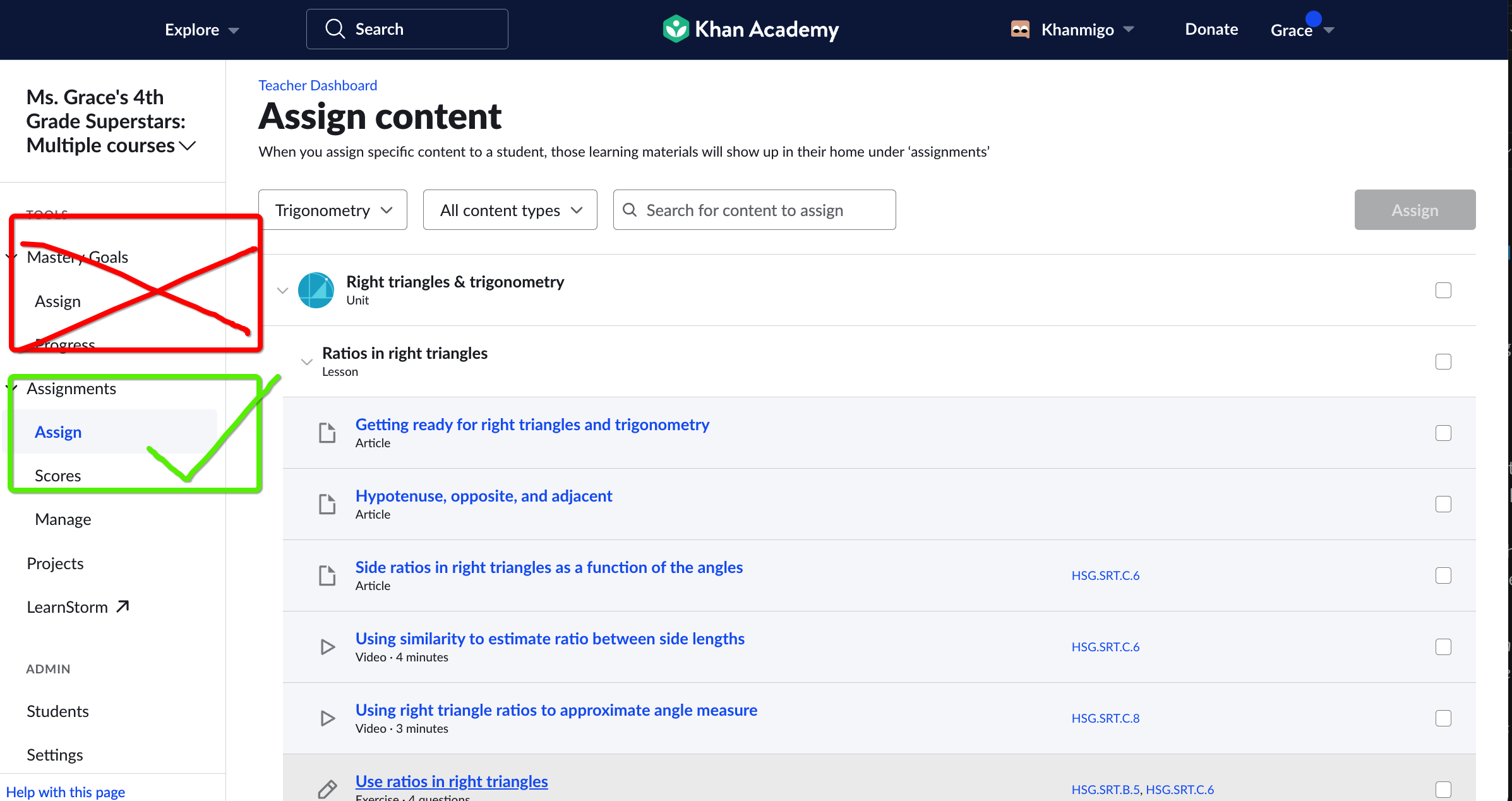Click the article icon for Hypotenuse, opposite, and adjacent
This screenshot has height=801, width=1512.
(327, 504)
